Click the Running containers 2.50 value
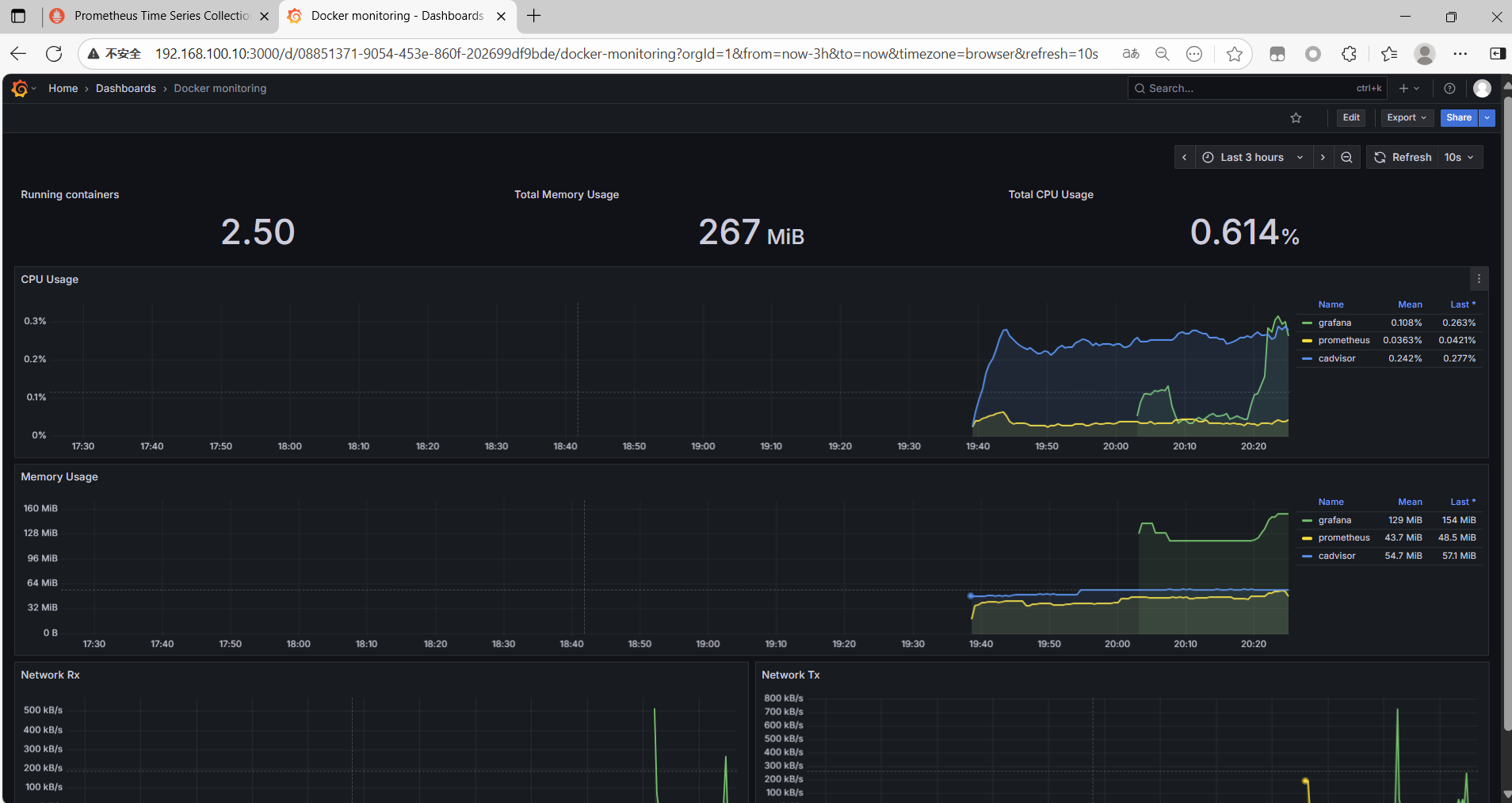 click(x=258, y=232)
